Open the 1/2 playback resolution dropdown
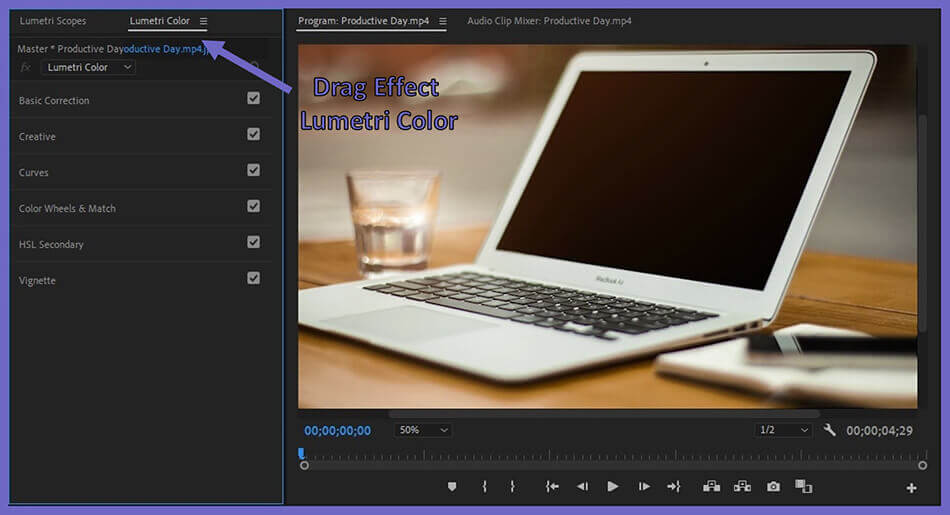Screen dimensions: 950x515 (x=784, y=430)
